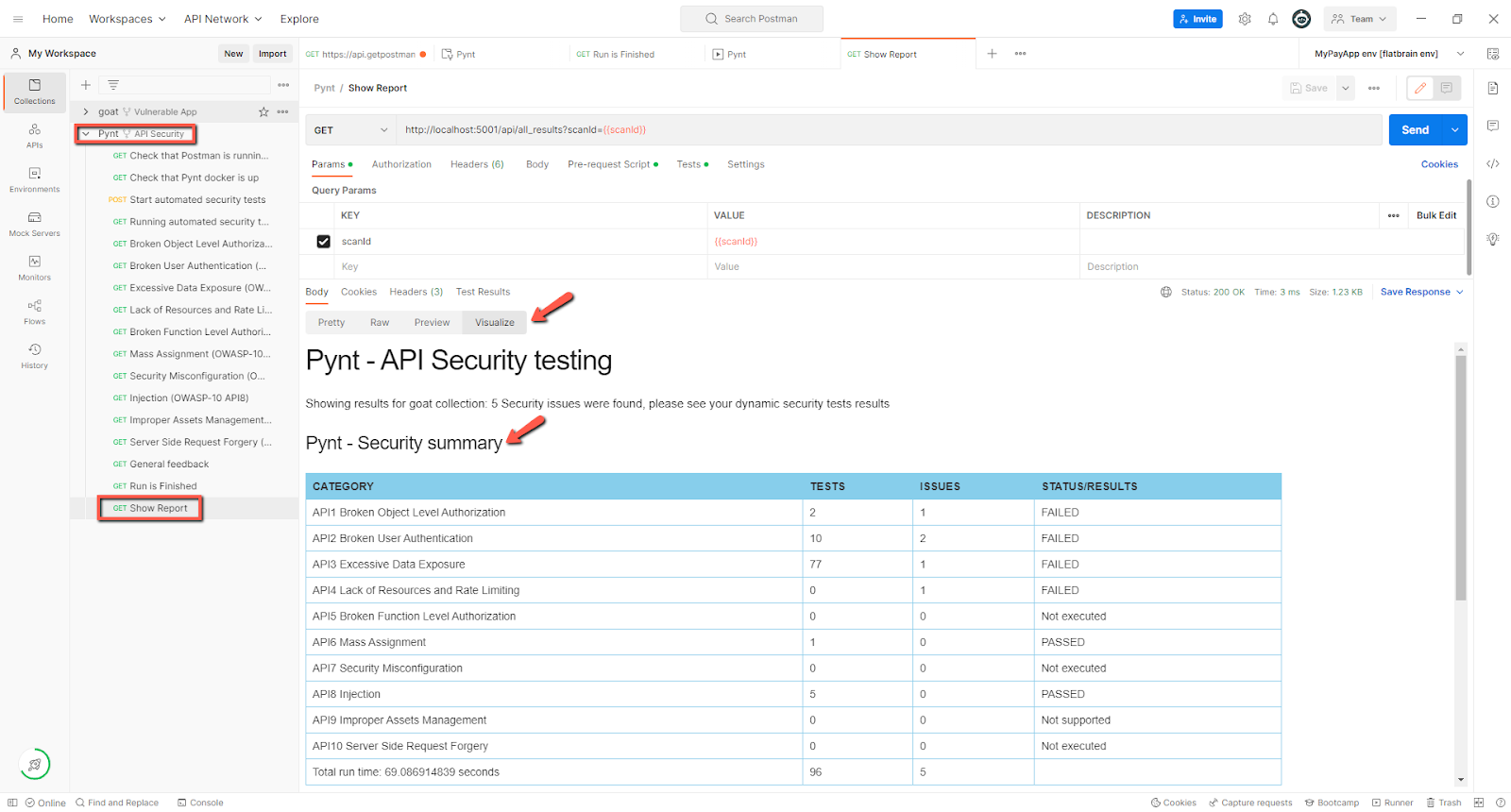This screenshot has width=1511, height=812.
Task: Open the Console in status bar
Action: click(200, 803)
